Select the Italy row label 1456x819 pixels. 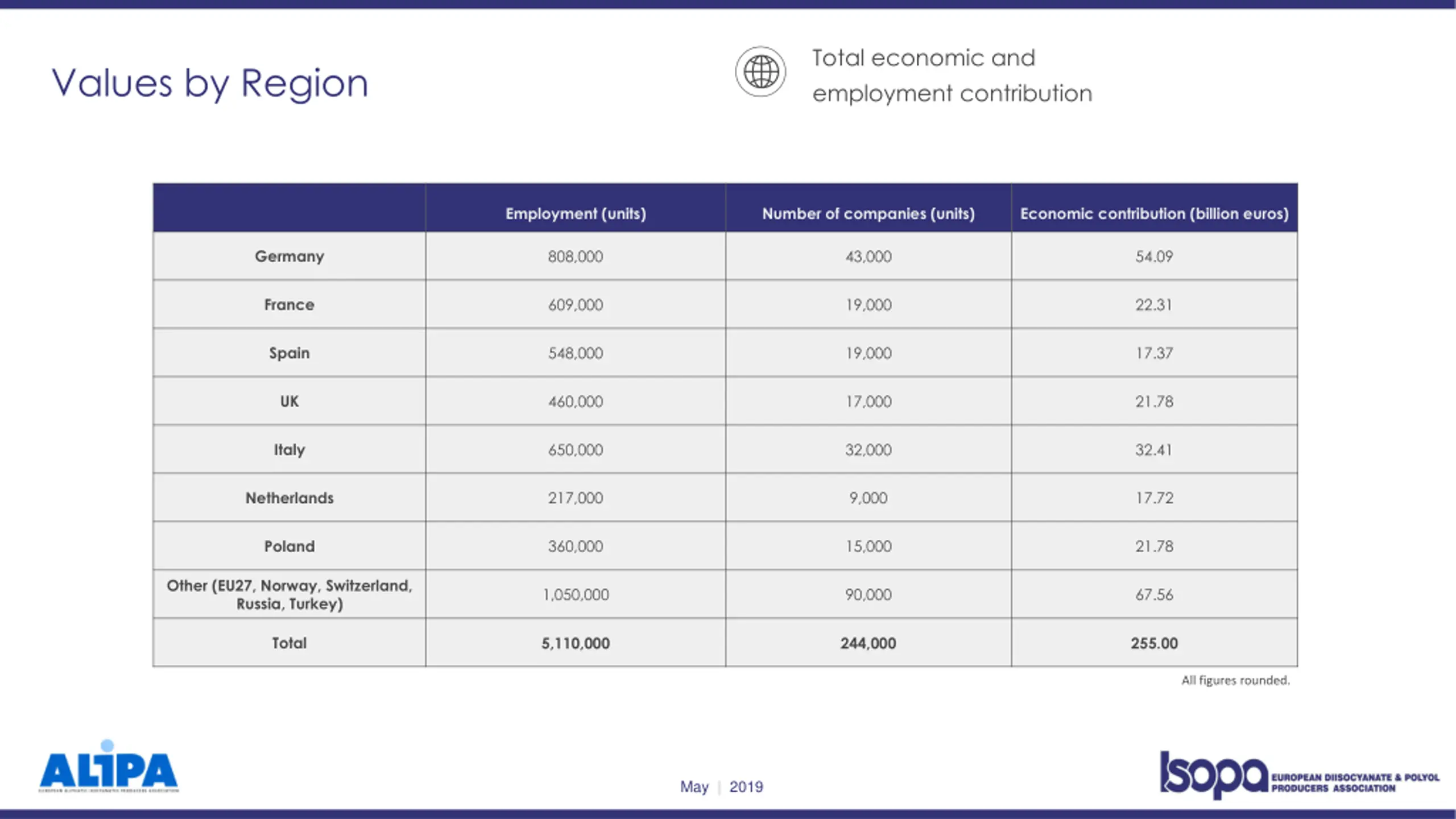(289, 450)
